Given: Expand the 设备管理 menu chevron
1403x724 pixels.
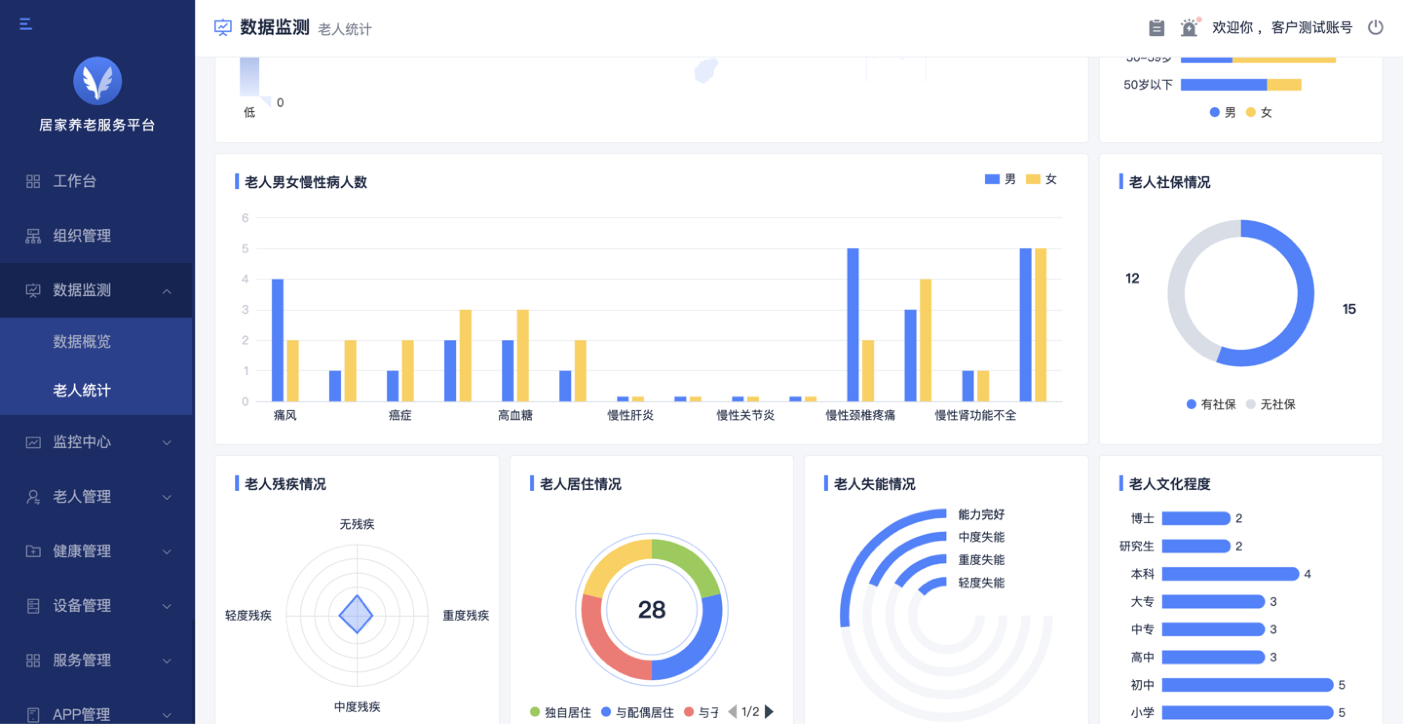Looking at the screenshot, I should pos(167,606).
